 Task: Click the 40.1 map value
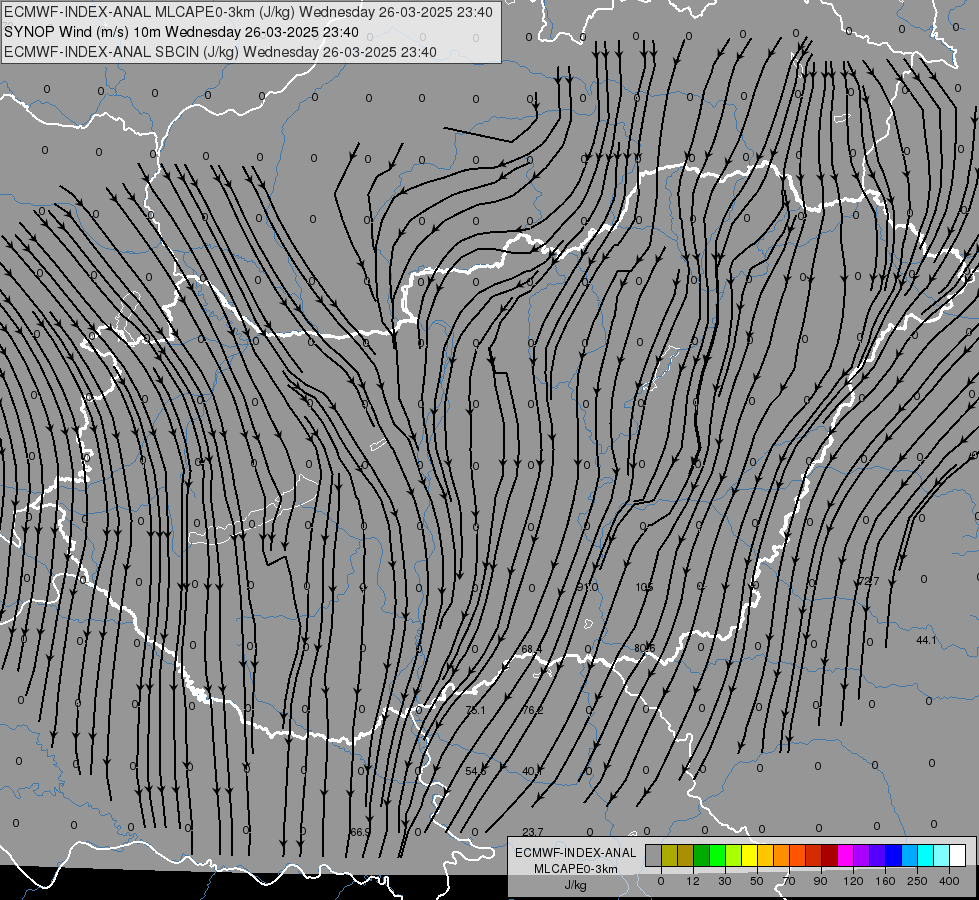(x=532, y=771)
